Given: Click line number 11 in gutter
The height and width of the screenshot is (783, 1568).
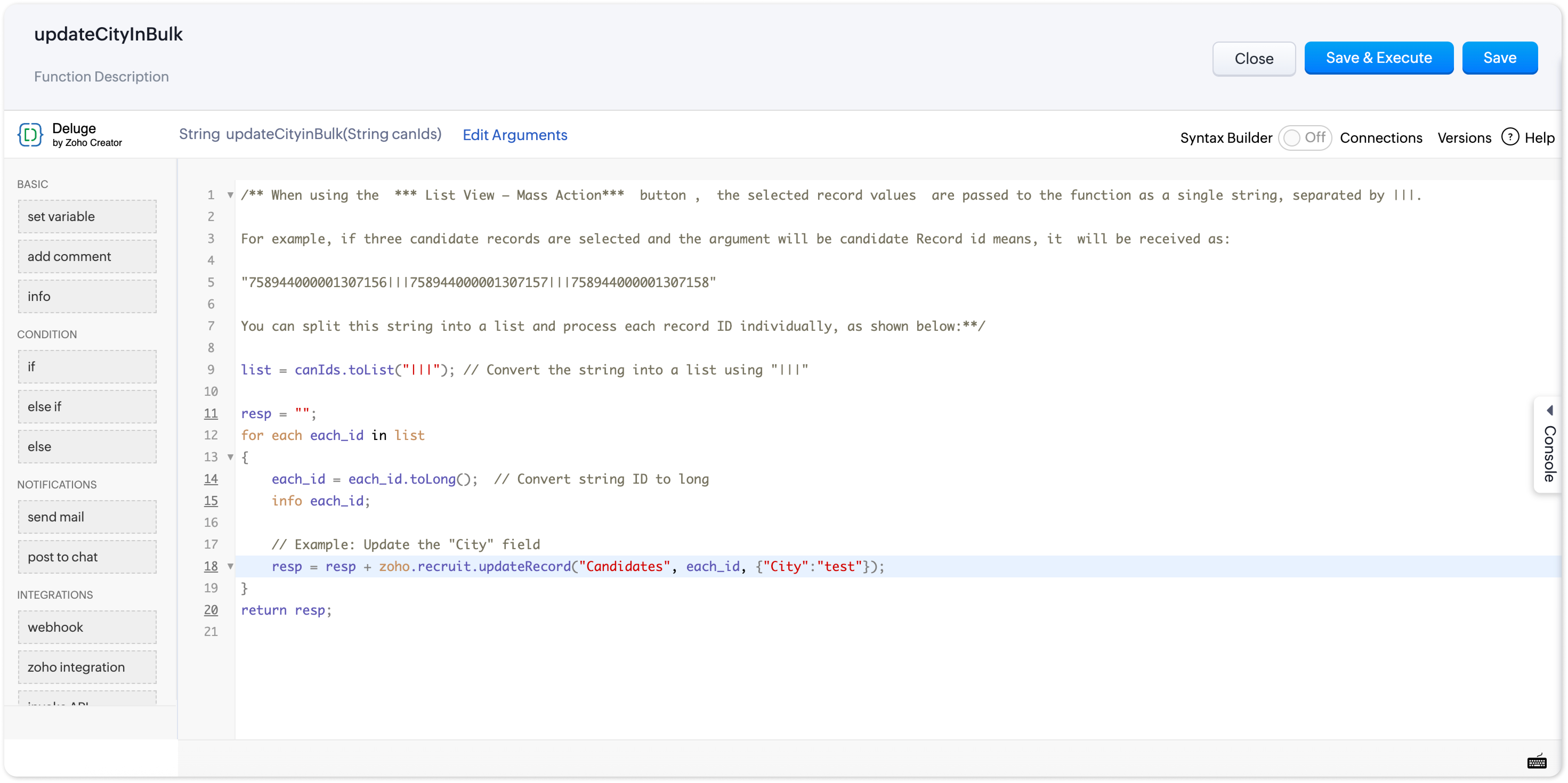Looking at the screenshot, I should pyautogui.click(x=211, y=414).
